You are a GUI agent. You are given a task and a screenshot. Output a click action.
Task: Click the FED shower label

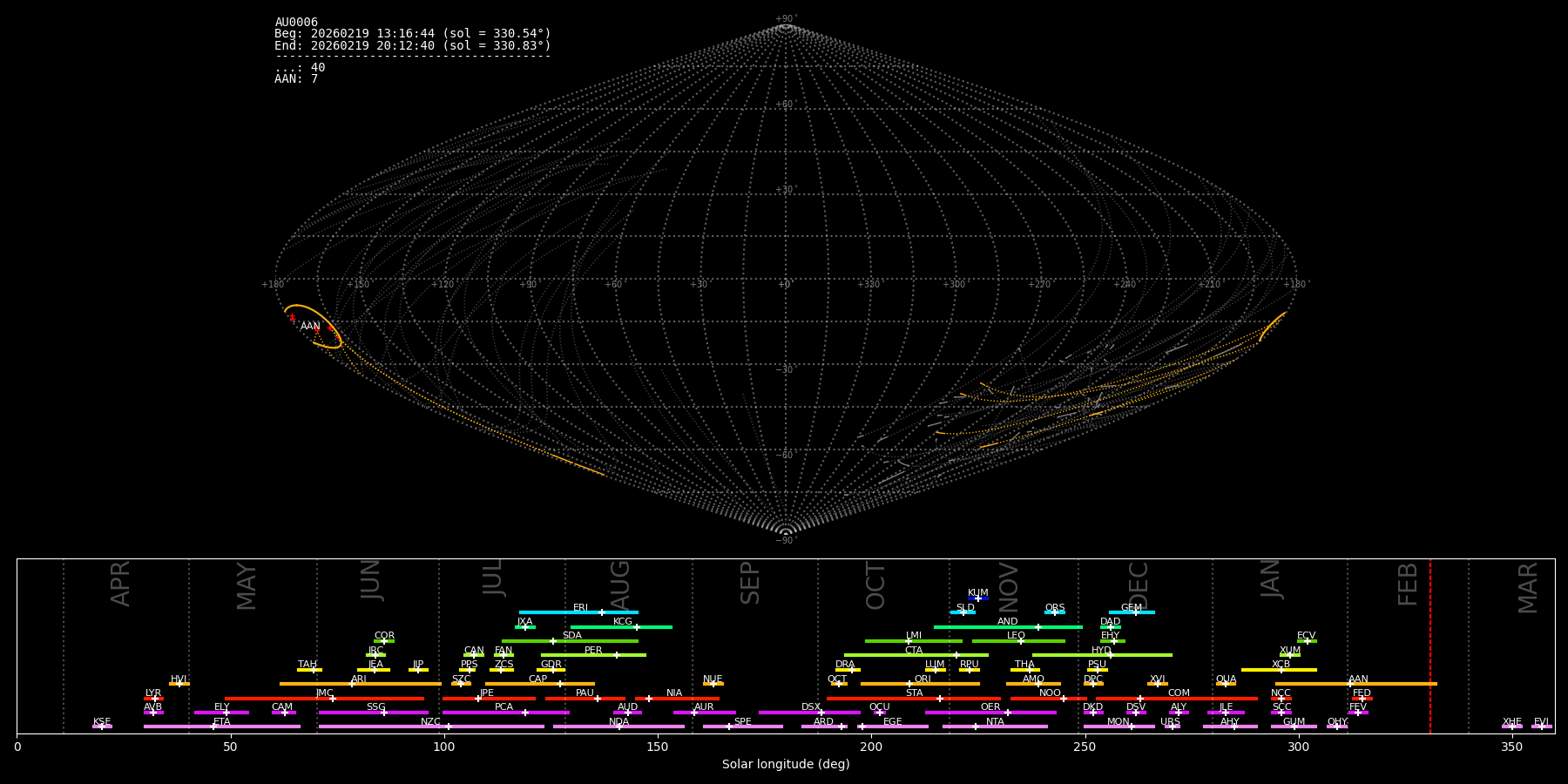click(x=1362, y=693)
